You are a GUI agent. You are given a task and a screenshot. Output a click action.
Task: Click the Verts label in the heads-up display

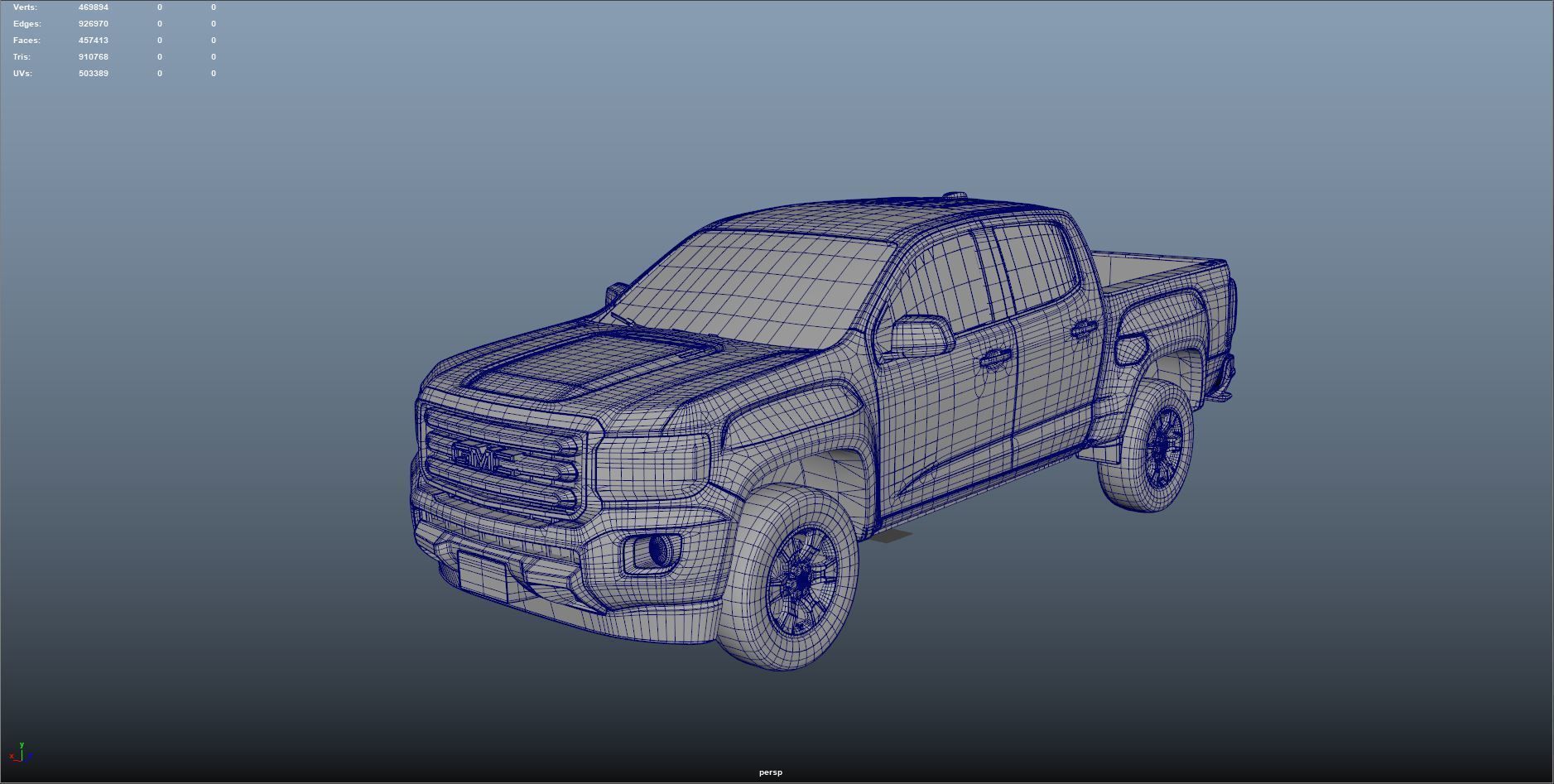[x=25, y=7]
